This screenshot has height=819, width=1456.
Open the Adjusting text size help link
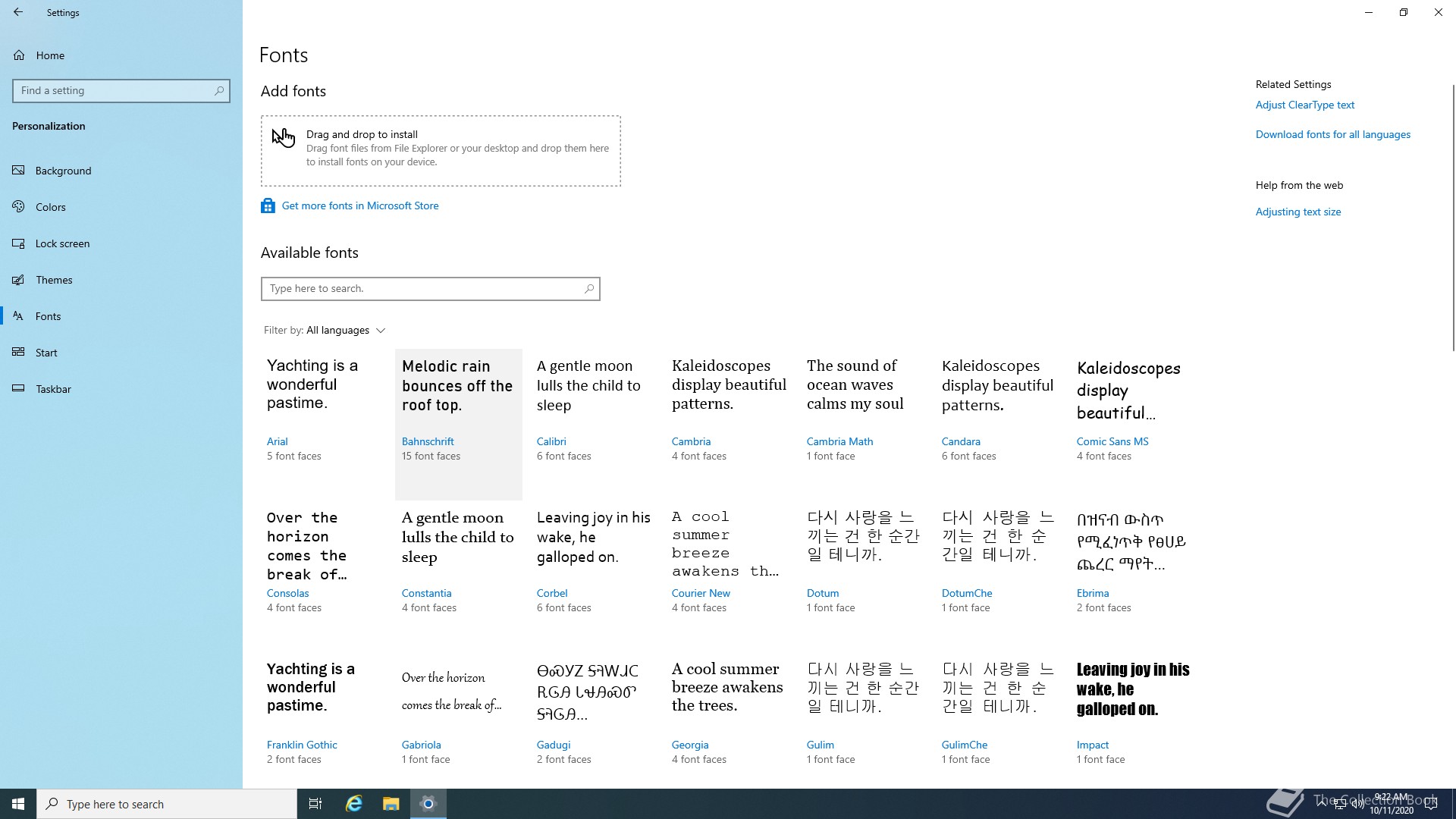1298,212
